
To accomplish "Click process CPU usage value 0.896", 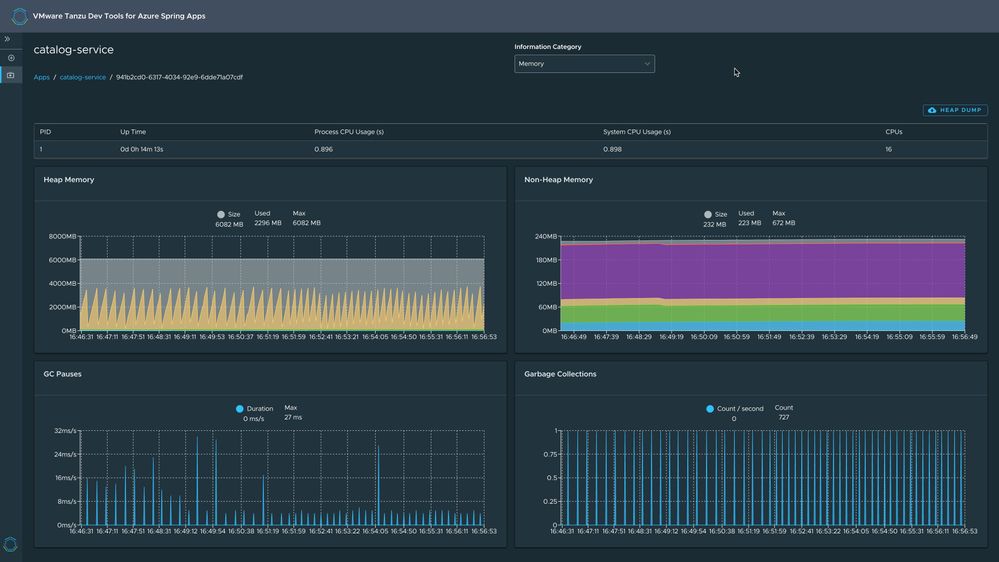I will pyautogui.click(x=323, y=149).
